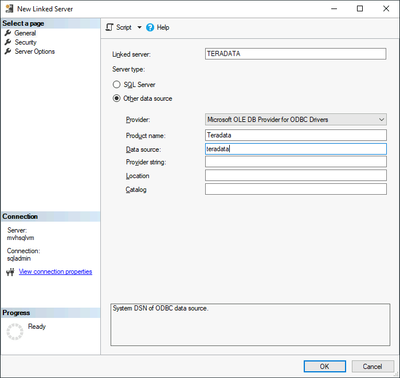Viewport: 400px width, 378px height.
Task: Click the Script toolbar icon
Action: pos(109,27)
